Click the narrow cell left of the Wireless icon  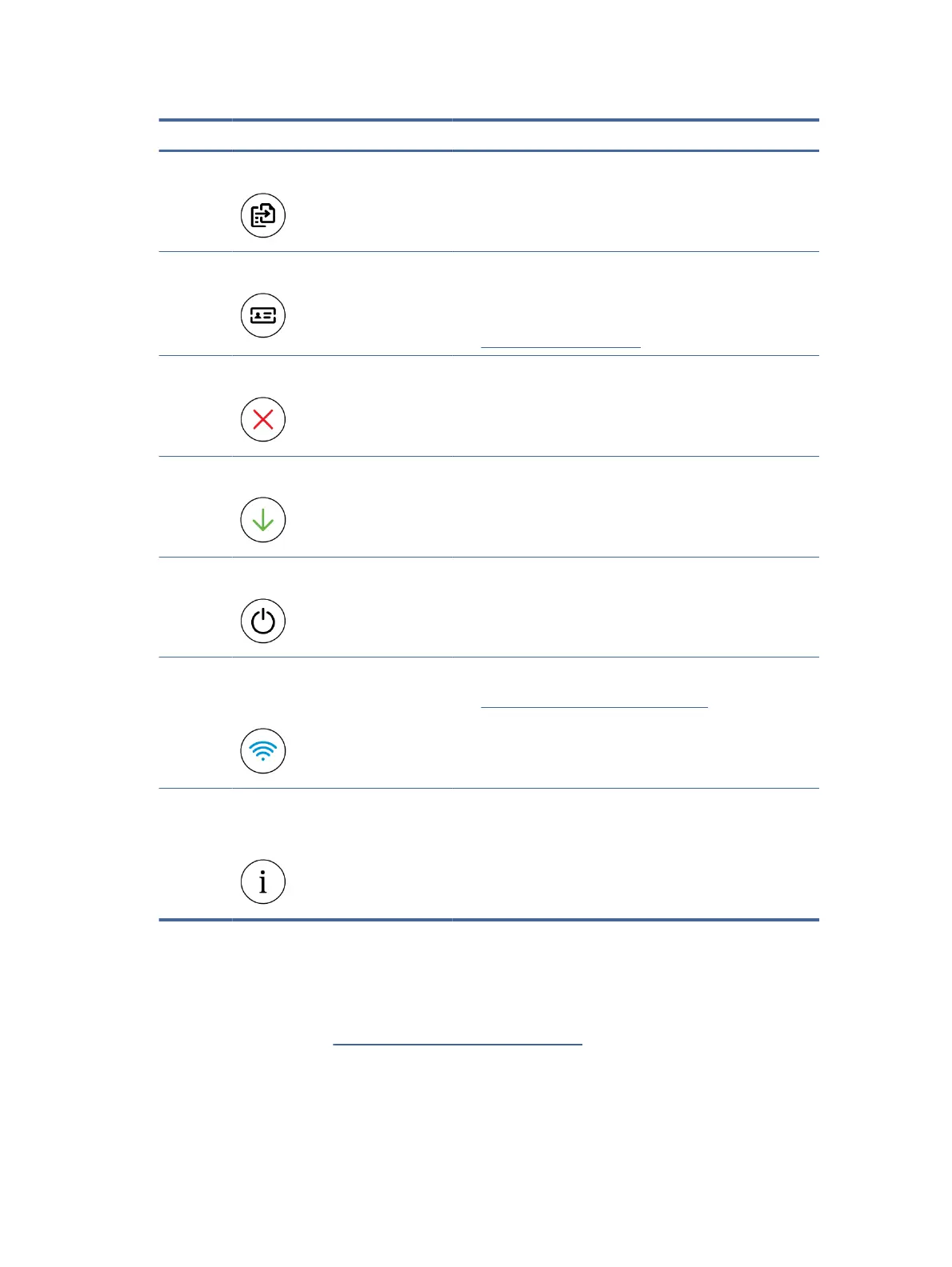click(x=194, y=723)
